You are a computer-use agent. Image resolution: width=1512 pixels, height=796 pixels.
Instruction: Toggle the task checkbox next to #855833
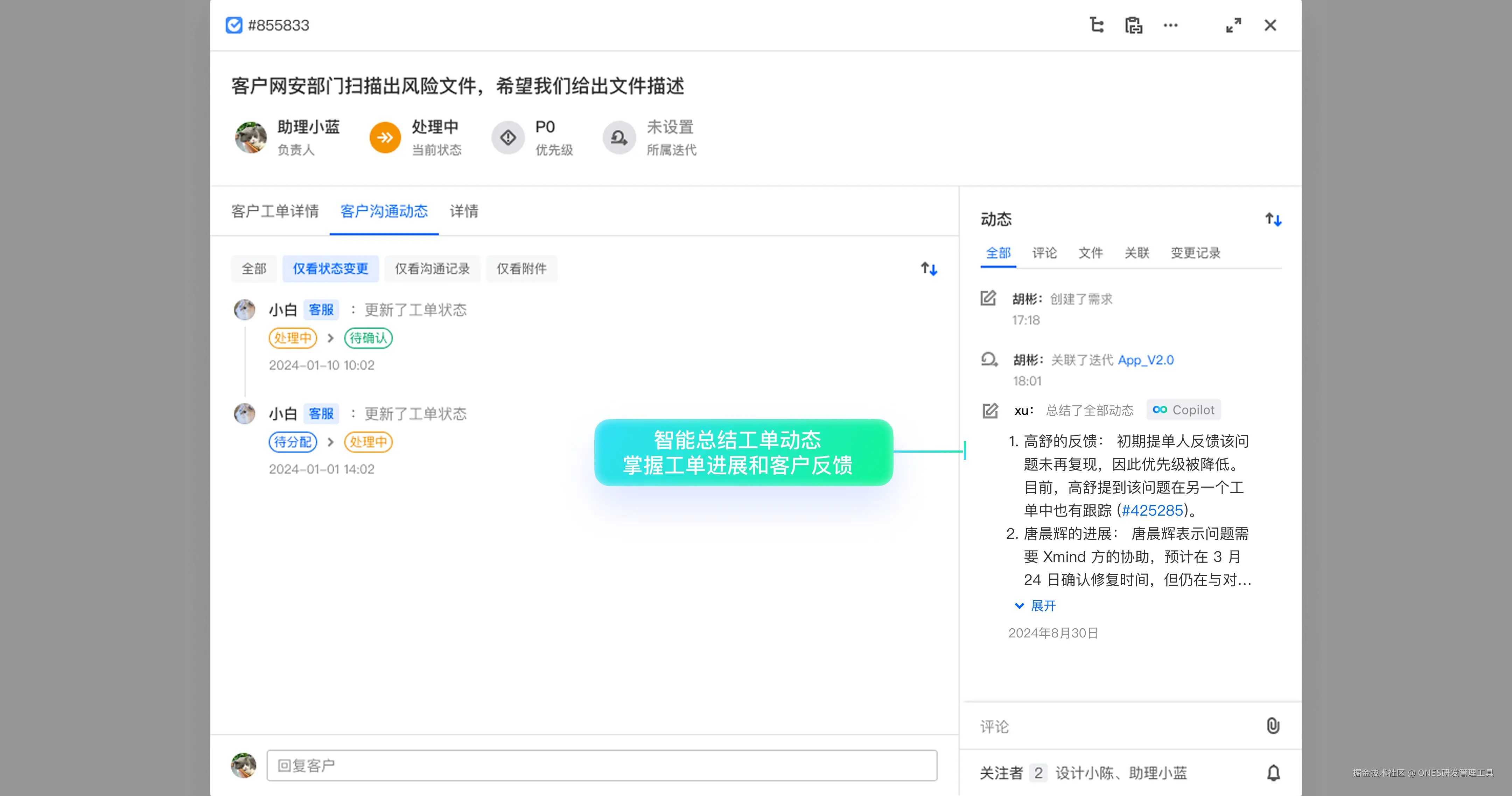[x=233, y=25]
